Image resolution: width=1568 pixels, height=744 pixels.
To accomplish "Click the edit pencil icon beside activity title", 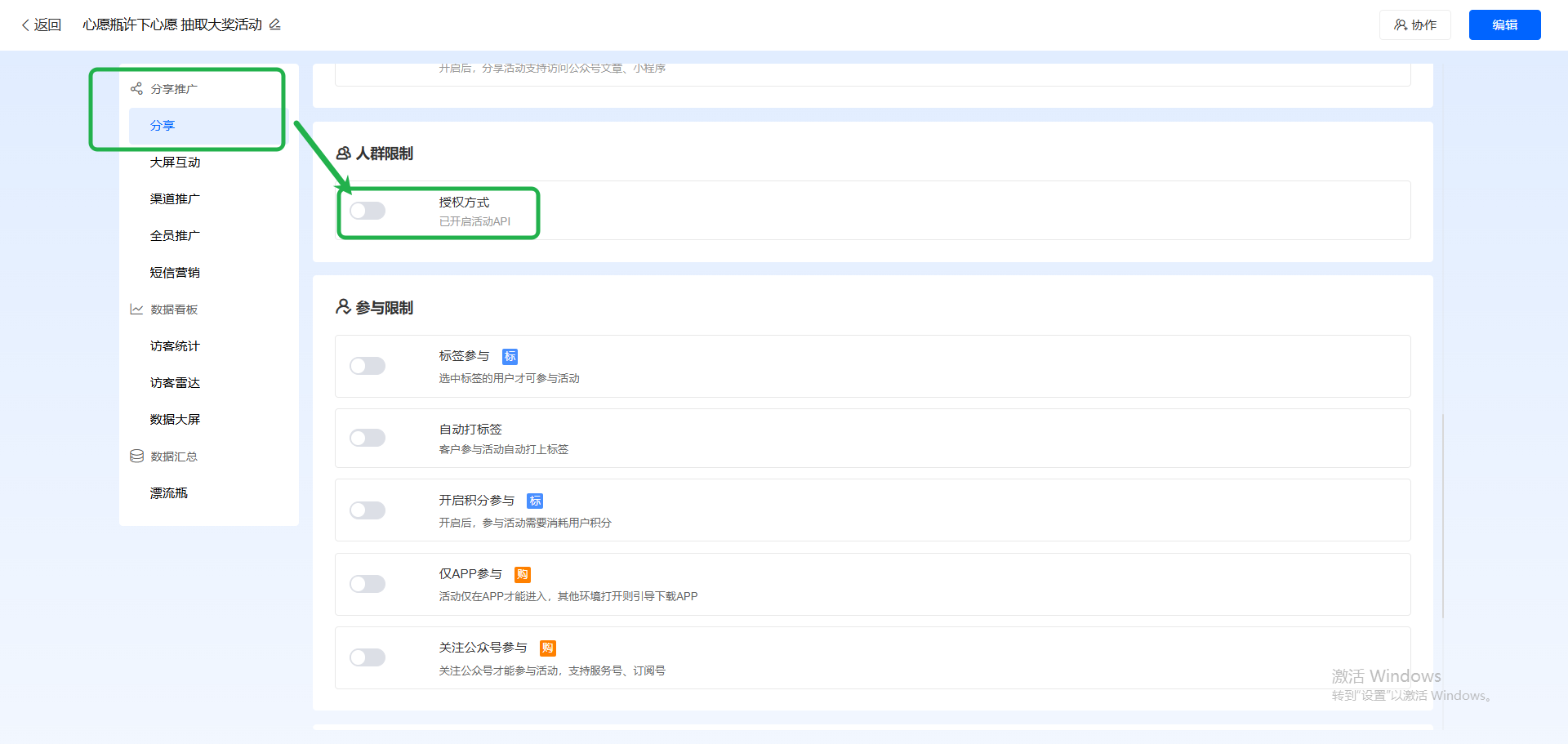I will pos(275,25).
